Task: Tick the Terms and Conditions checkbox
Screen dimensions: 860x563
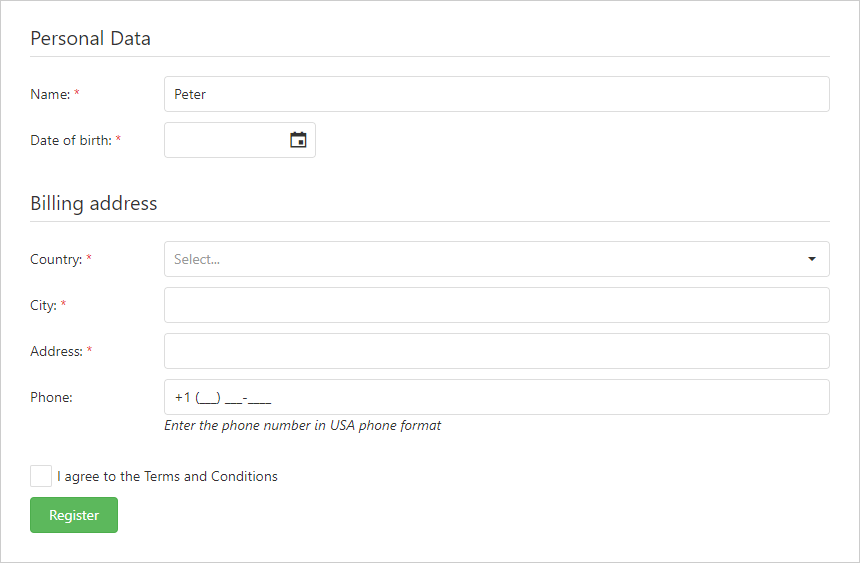Action: (41, 476)
